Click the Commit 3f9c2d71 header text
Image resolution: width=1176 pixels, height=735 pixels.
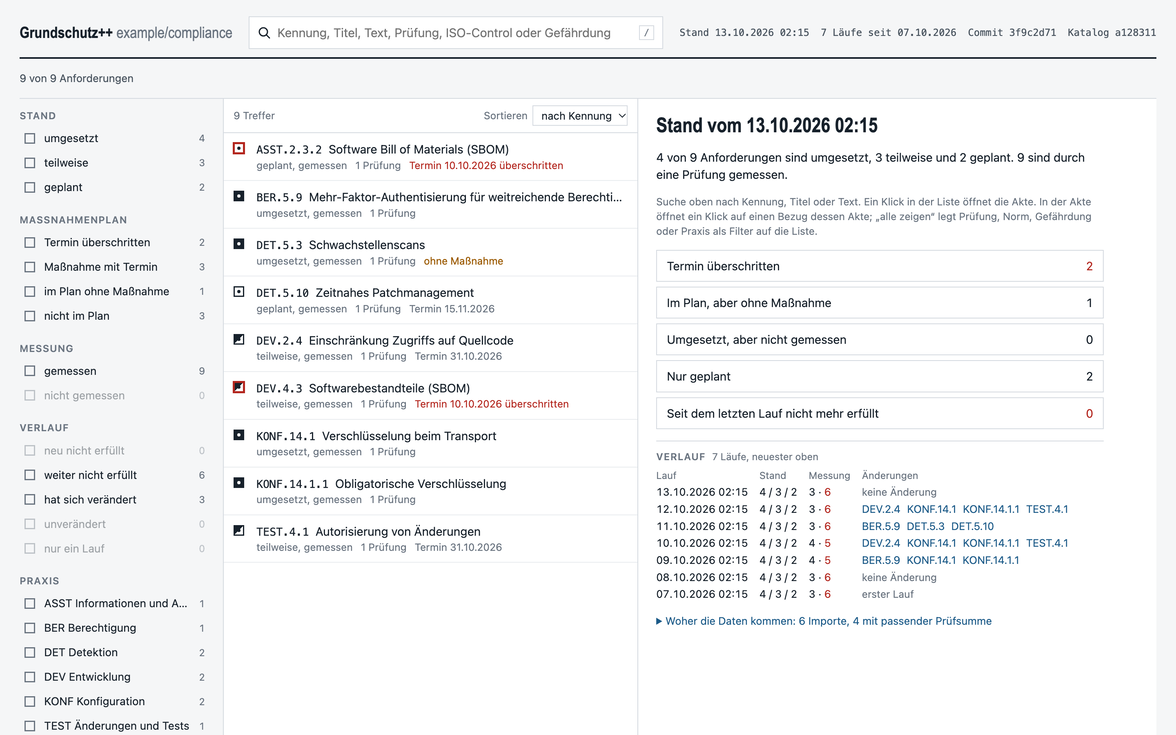click(1012, 32)
